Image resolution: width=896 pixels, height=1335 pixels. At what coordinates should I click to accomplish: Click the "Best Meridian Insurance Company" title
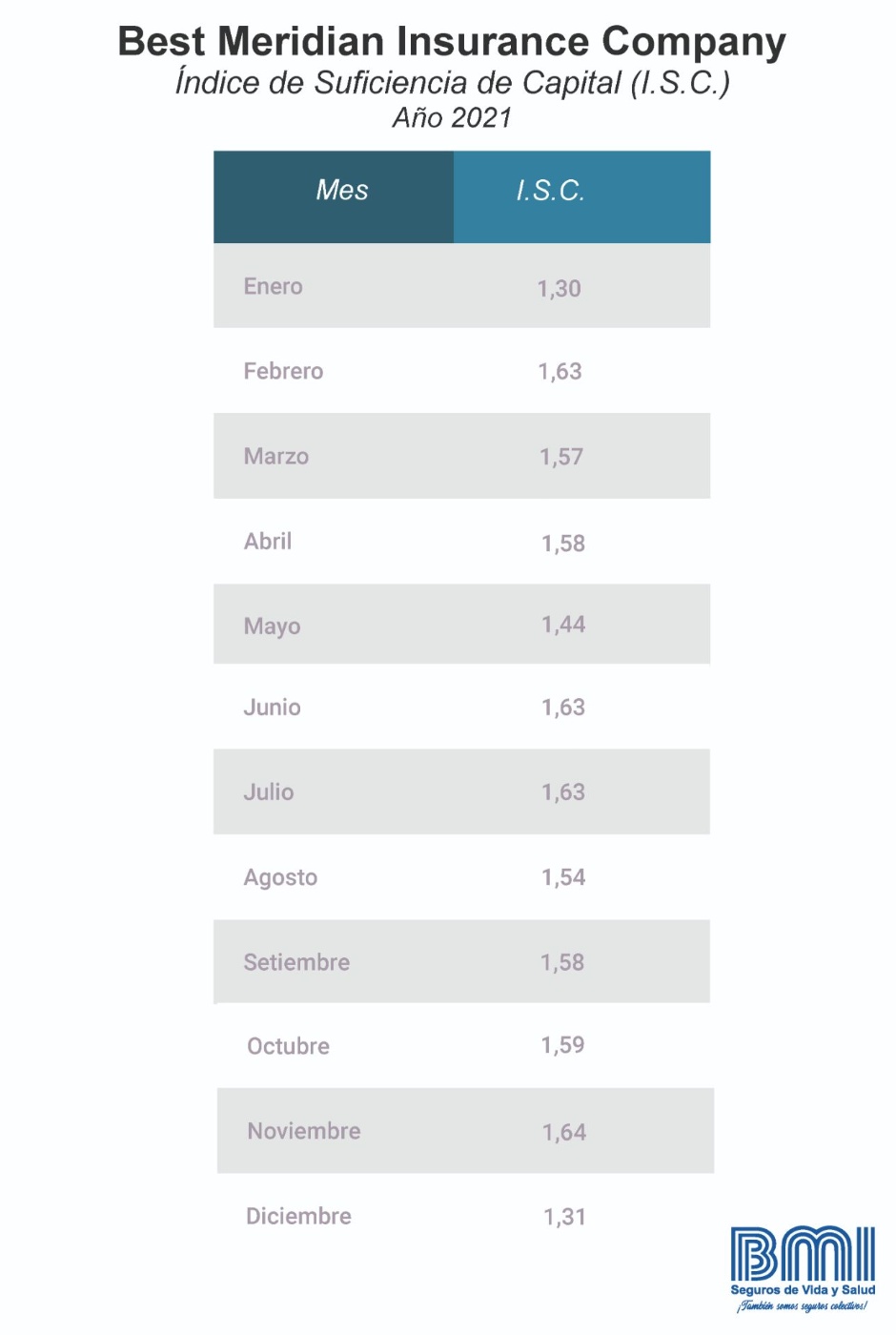point(452,42)
